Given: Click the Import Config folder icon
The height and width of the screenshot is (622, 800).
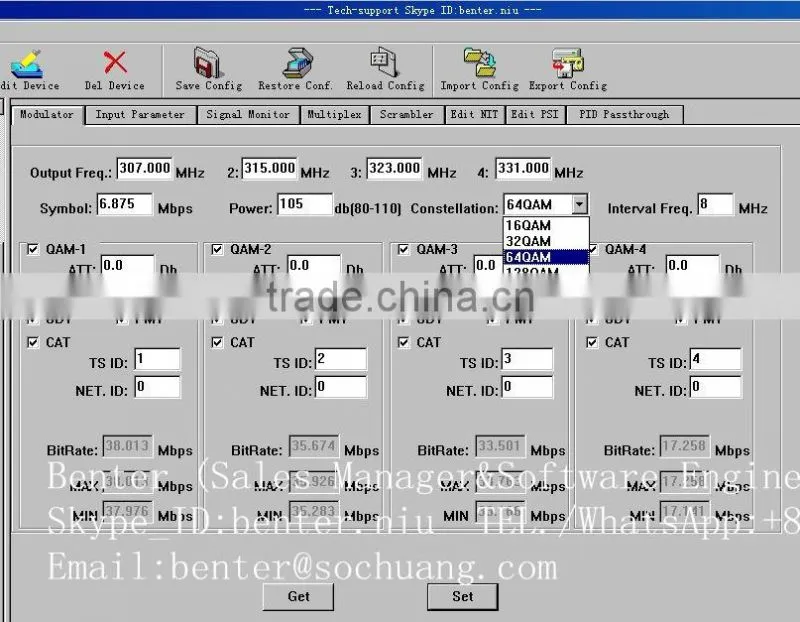Looking at the screenshot, I should pyautogui.click(x=479, y=63).
